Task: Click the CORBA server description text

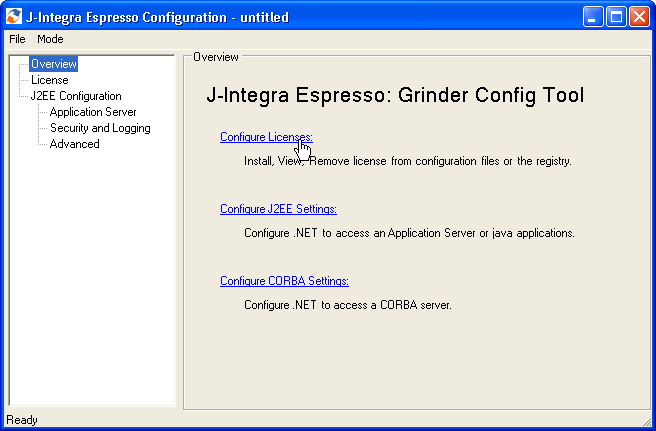Action: click(x=348, y=304)
